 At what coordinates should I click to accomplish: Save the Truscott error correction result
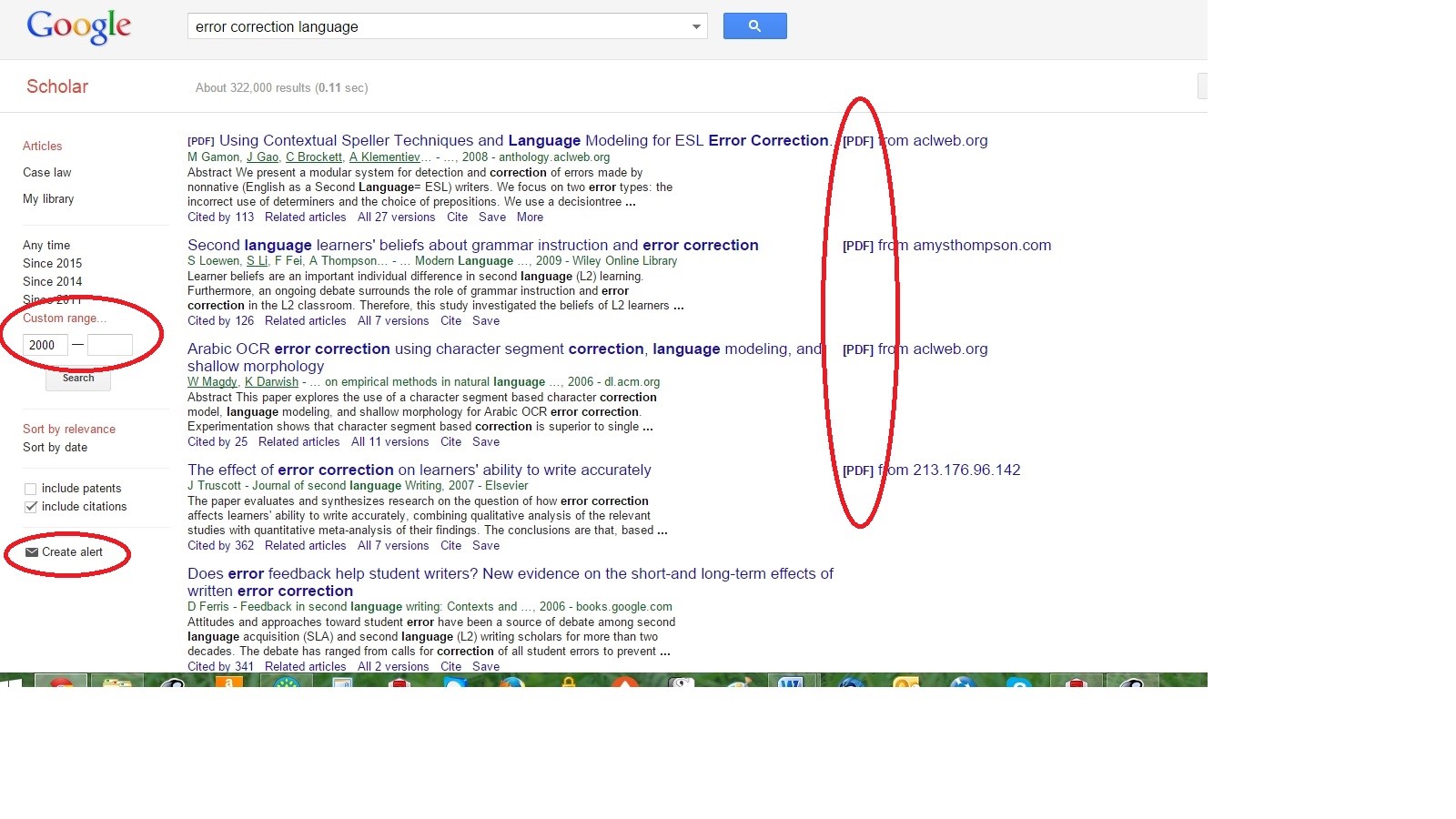pyautogui.click(x=486, y=545)
